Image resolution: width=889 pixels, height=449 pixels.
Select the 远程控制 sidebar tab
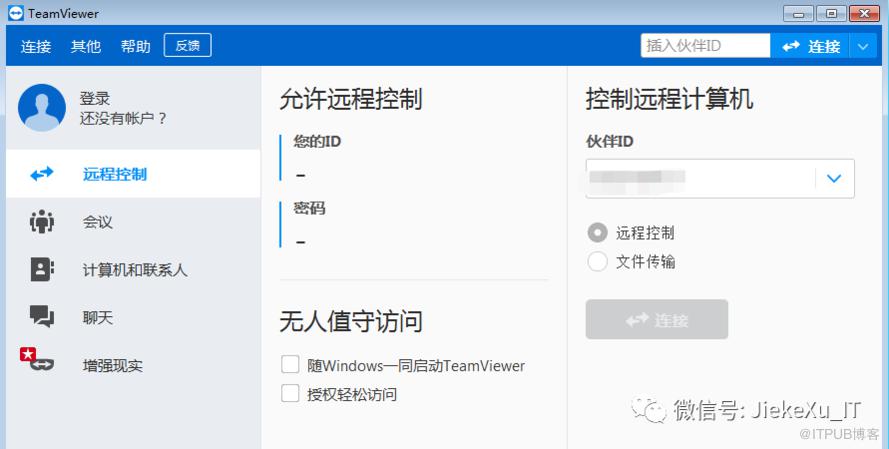pyautogui.click(x=133, y=173)
